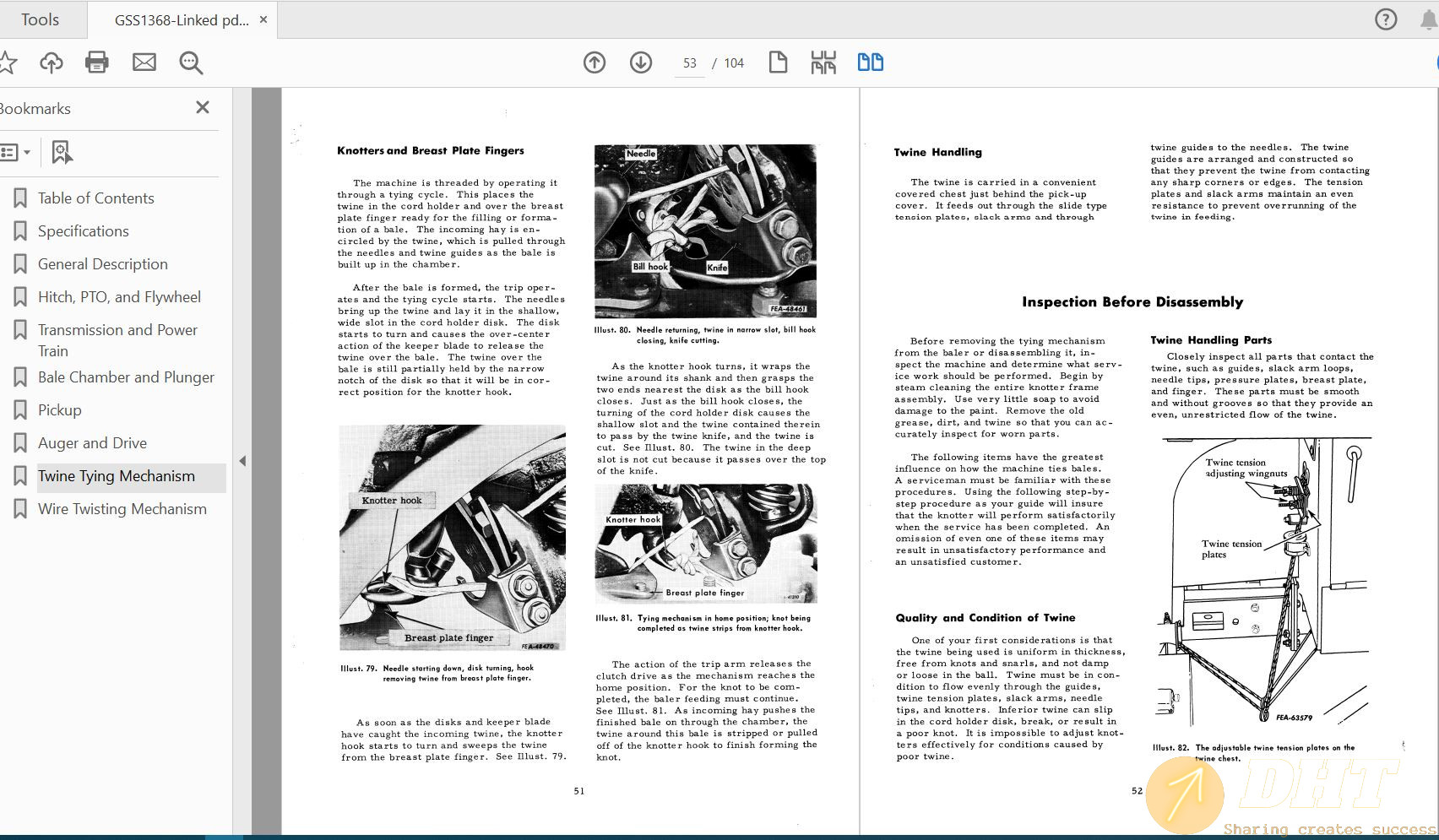The height and width of the screenshot is (840, 1439).
Task: Close the Bookmarks panel
Action: click(202, 108)
